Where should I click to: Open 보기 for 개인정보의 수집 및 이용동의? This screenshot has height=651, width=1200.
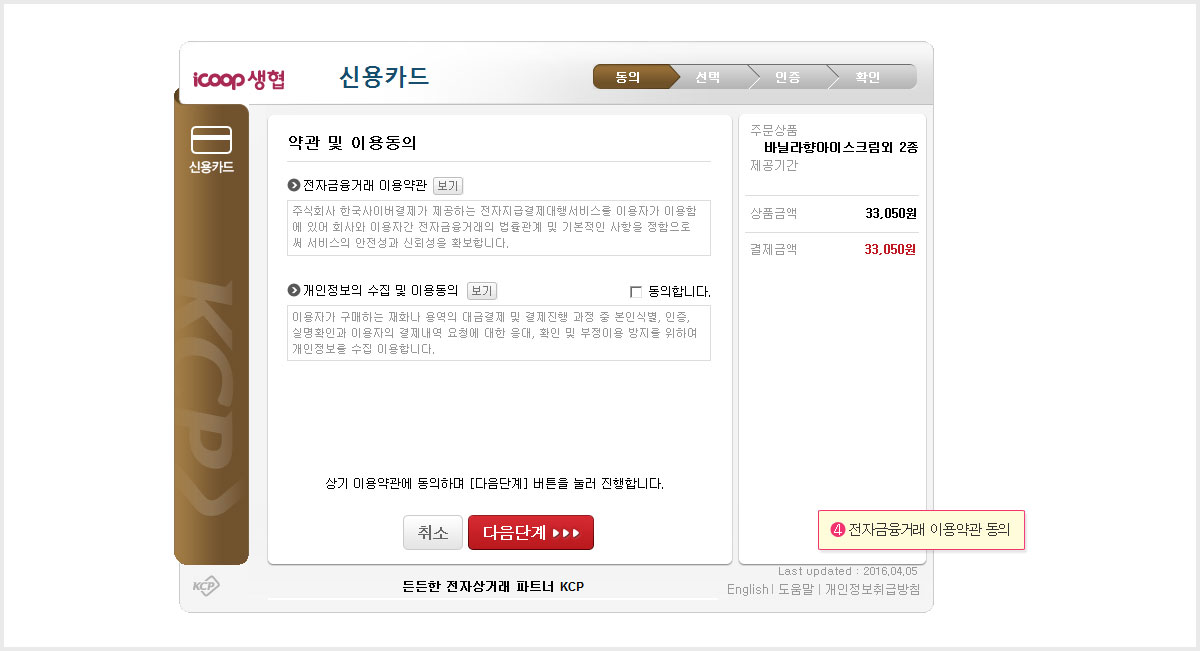(482, 290)
